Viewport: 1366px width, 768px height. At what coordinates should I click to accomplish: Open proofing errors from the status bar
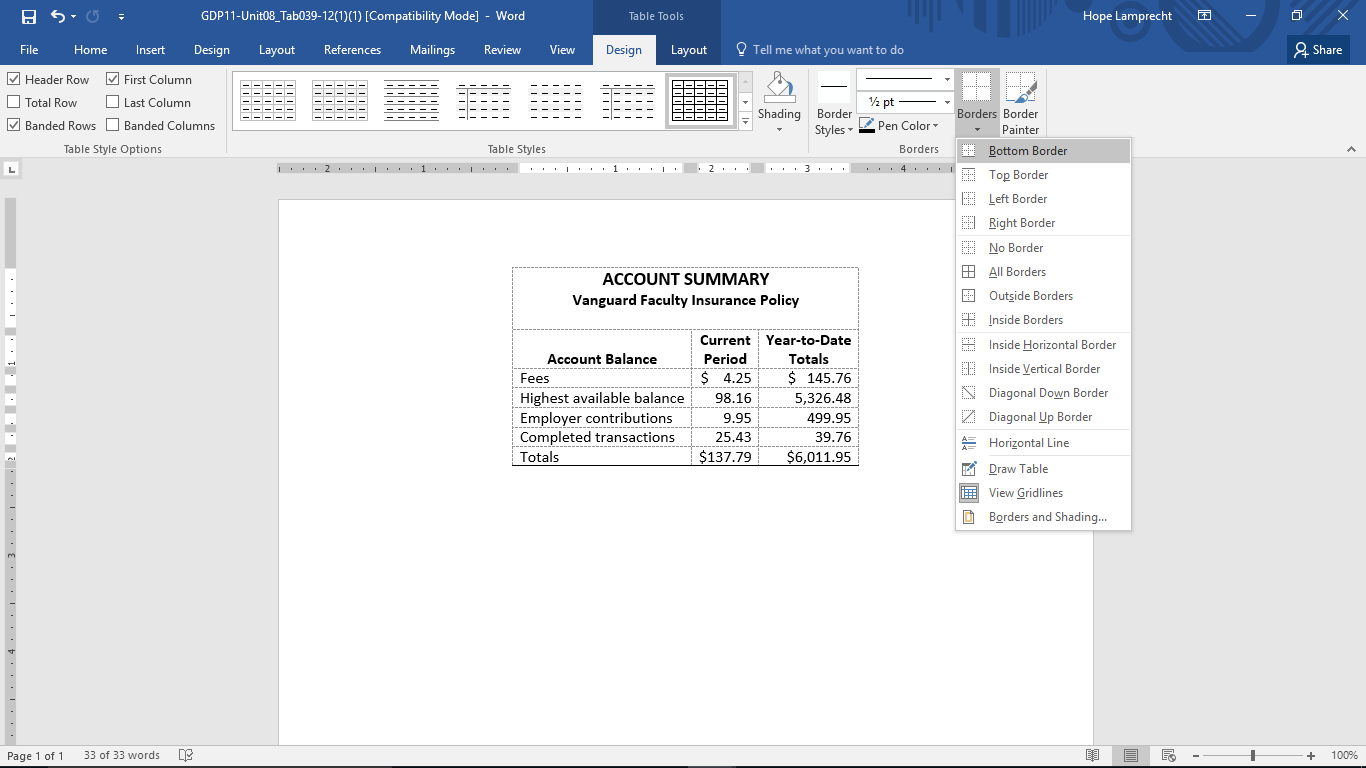[x=186, y=755]
